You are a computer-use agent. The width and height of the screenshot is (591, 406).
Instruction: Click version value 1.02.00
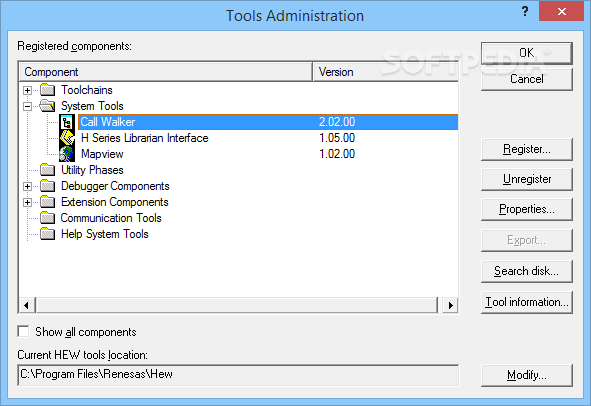[x=337, y=154]
